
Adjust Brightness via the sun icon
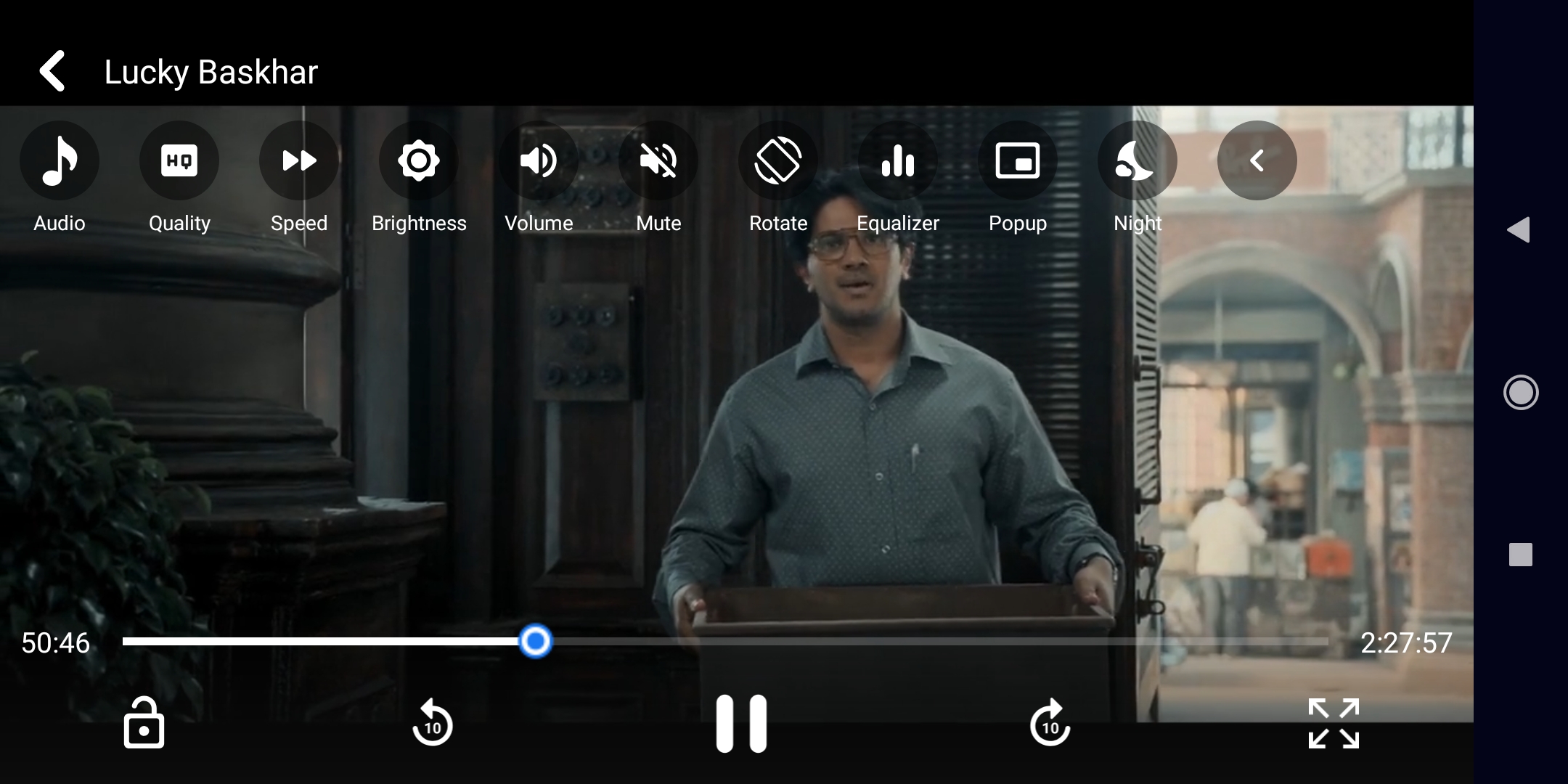click(x=419, y=160)
